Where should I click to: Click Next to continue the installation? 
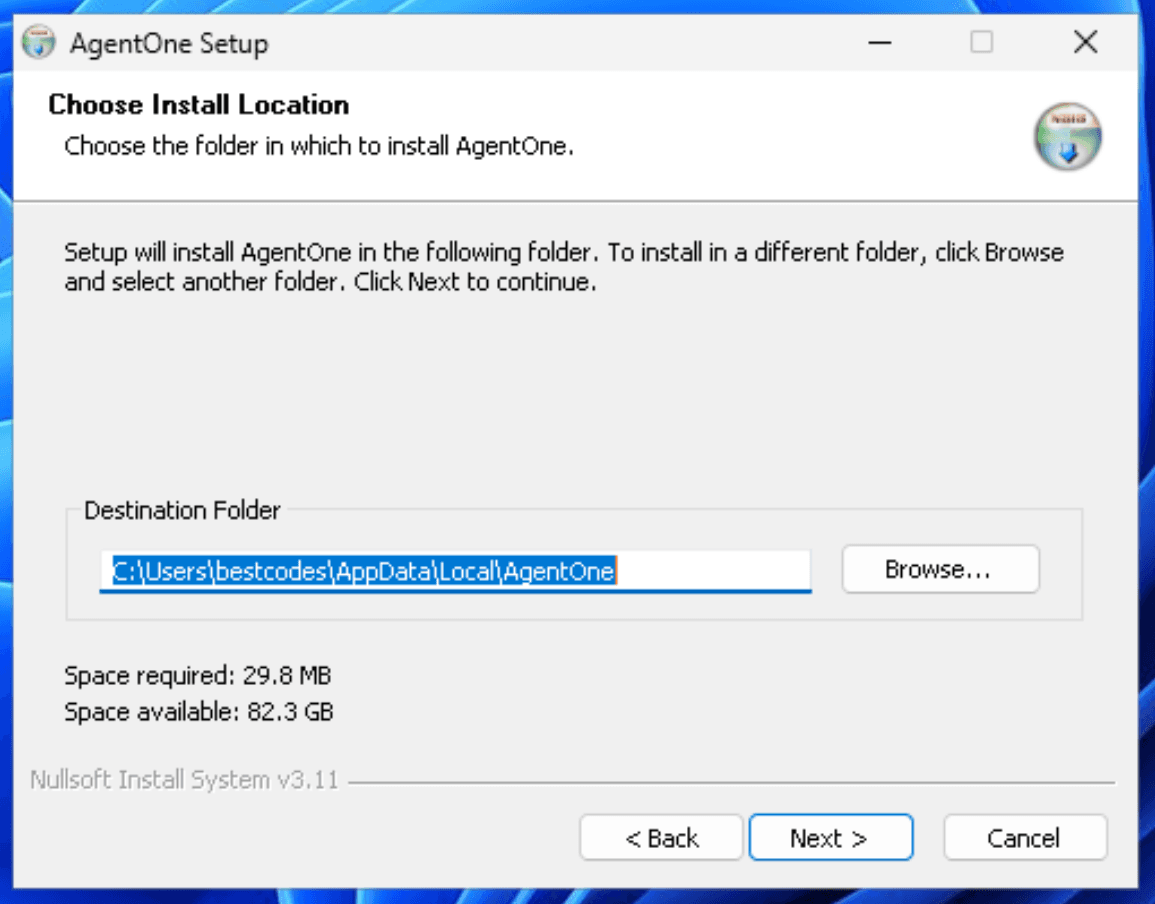point(830,838)
